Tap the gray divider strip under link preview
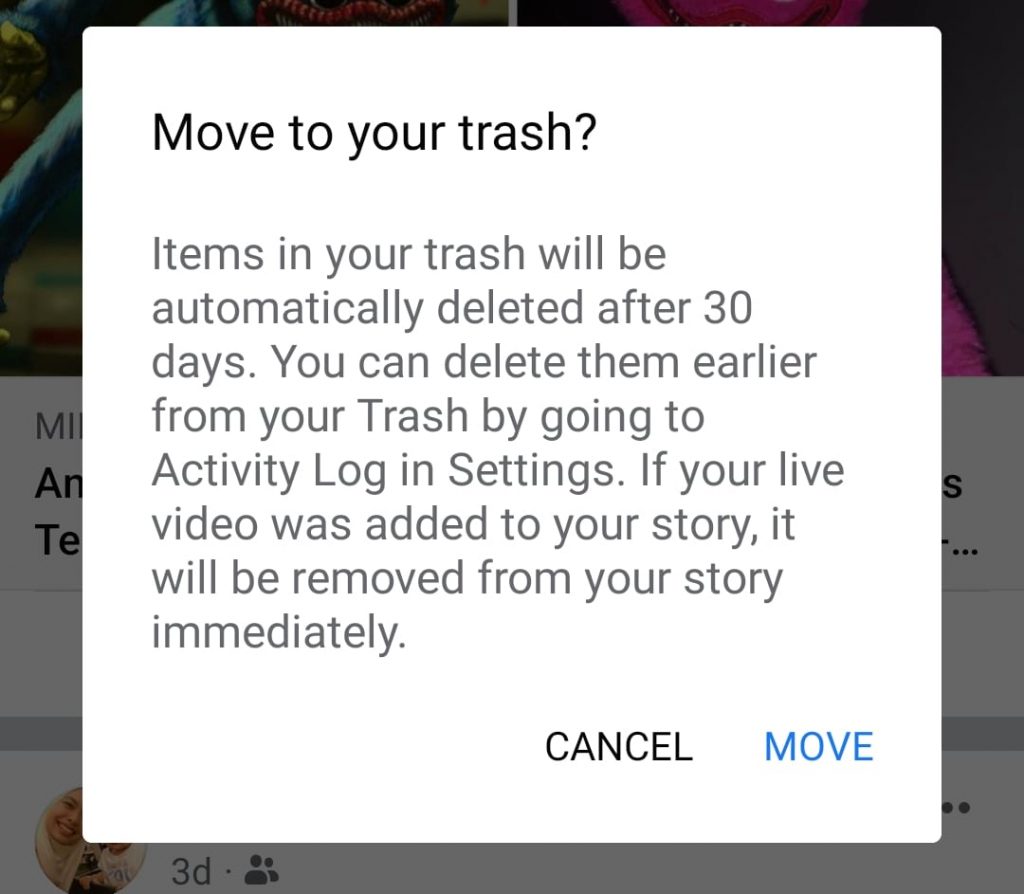The image size is (1024, 894). (x=40, y=733)
